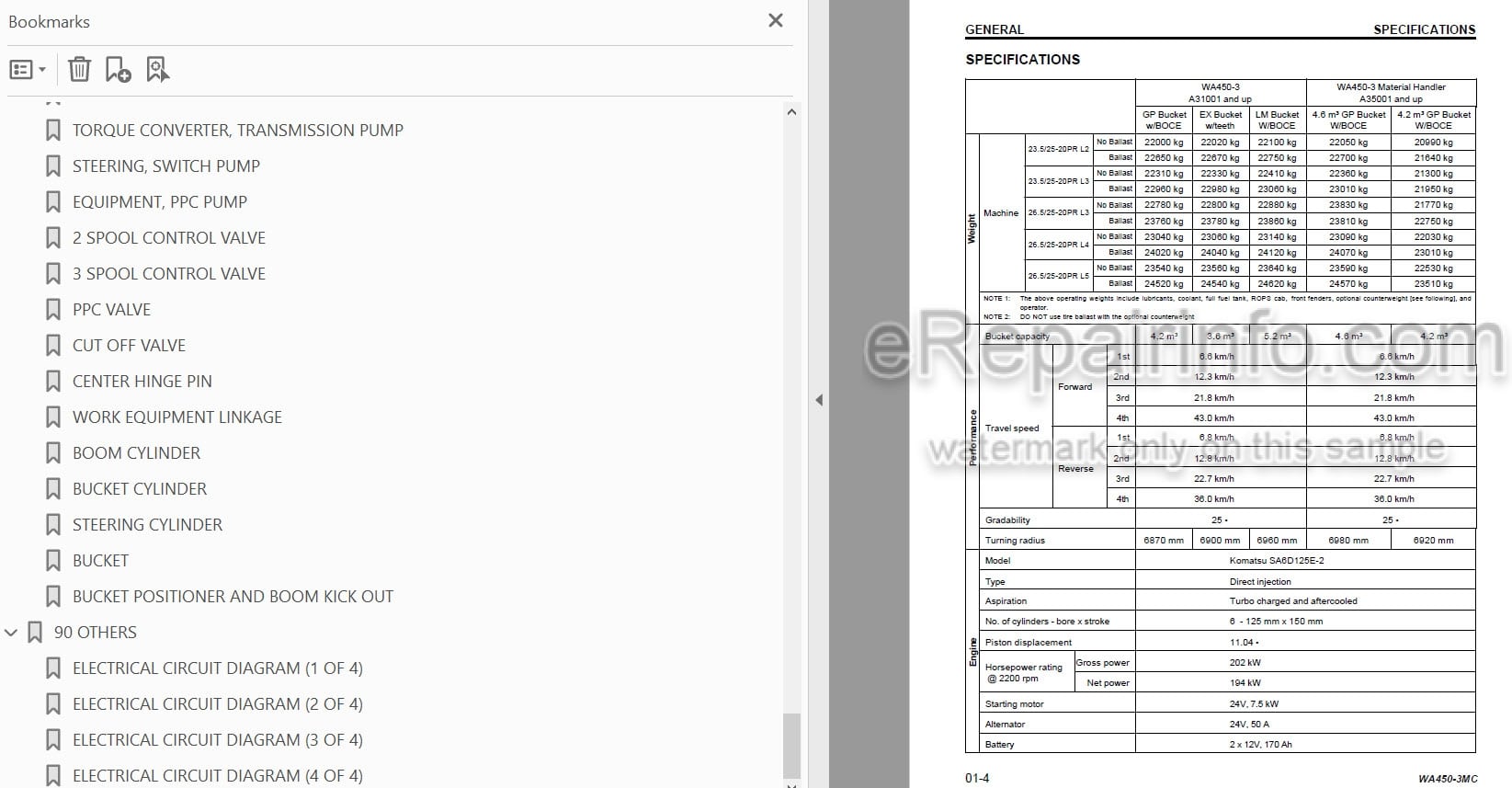Screen dimensions: 1512x788
Task: Click bookmark icon beside BUCKET CYLINDER
Action: tap(53, 489)
